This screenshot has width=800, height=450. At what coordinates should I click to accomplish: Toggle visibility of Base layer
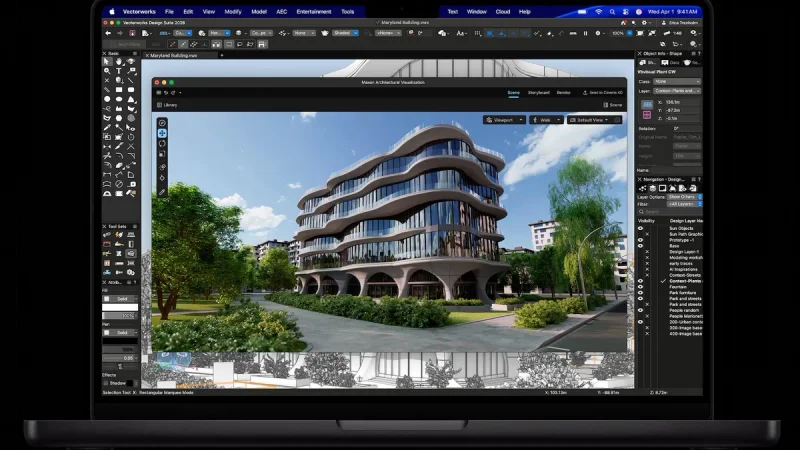click(x=640, y=246)
